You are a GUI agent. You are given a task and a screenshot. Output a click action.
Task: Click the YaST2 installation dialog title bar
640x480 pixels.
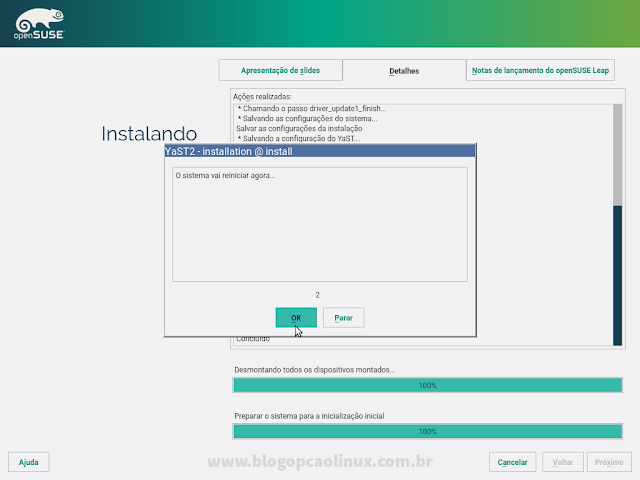[x=320, y=151]
